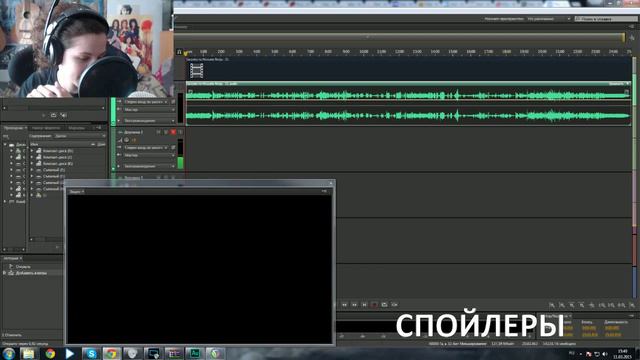Open the Мастер output dropdown on Дорожка 2
Image resolution: width=640 pixels, height=360 pixels.
click(x=149, y=155)
